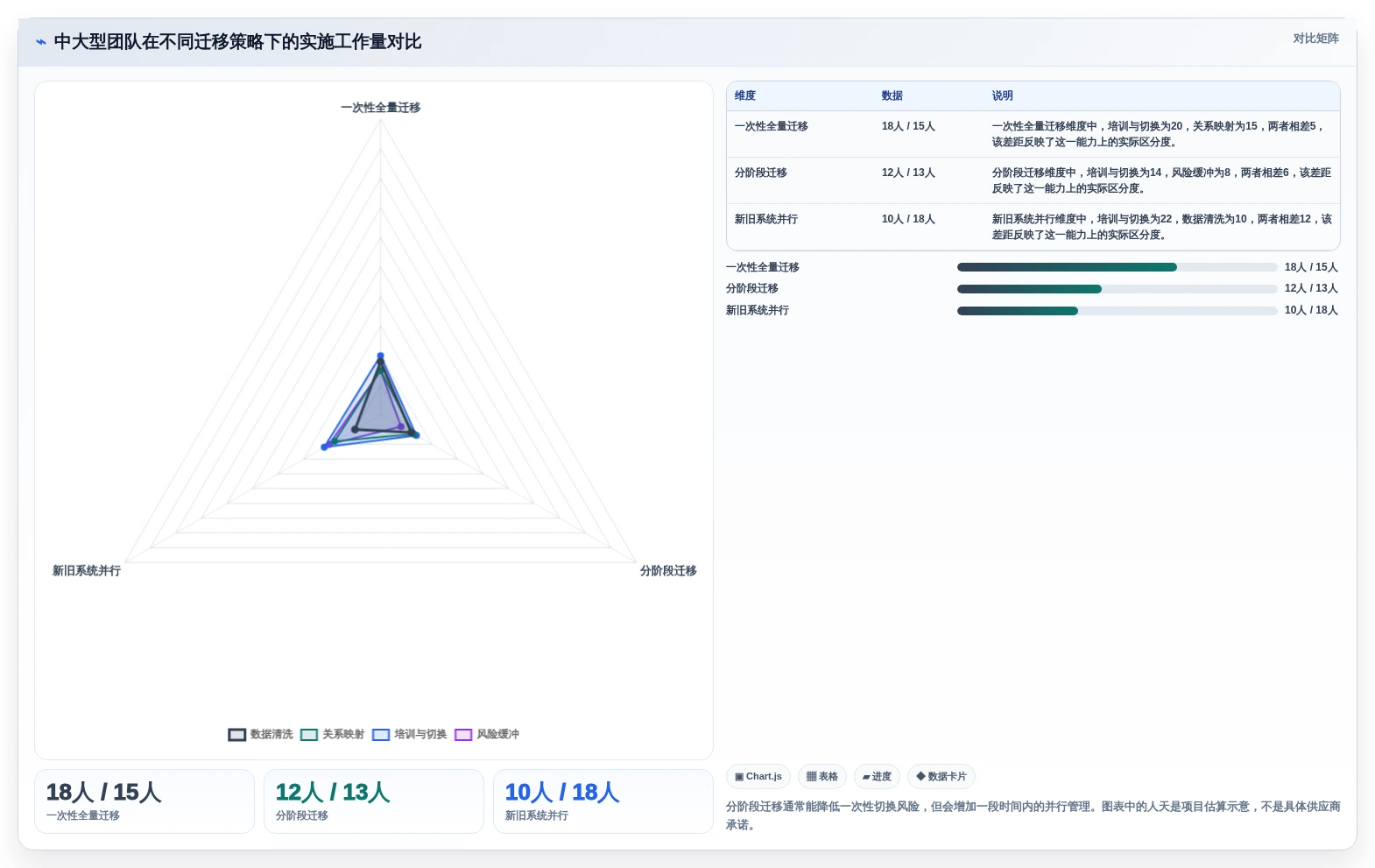Click the description text for 新旧系统并行 row

tap(1161, 227)
